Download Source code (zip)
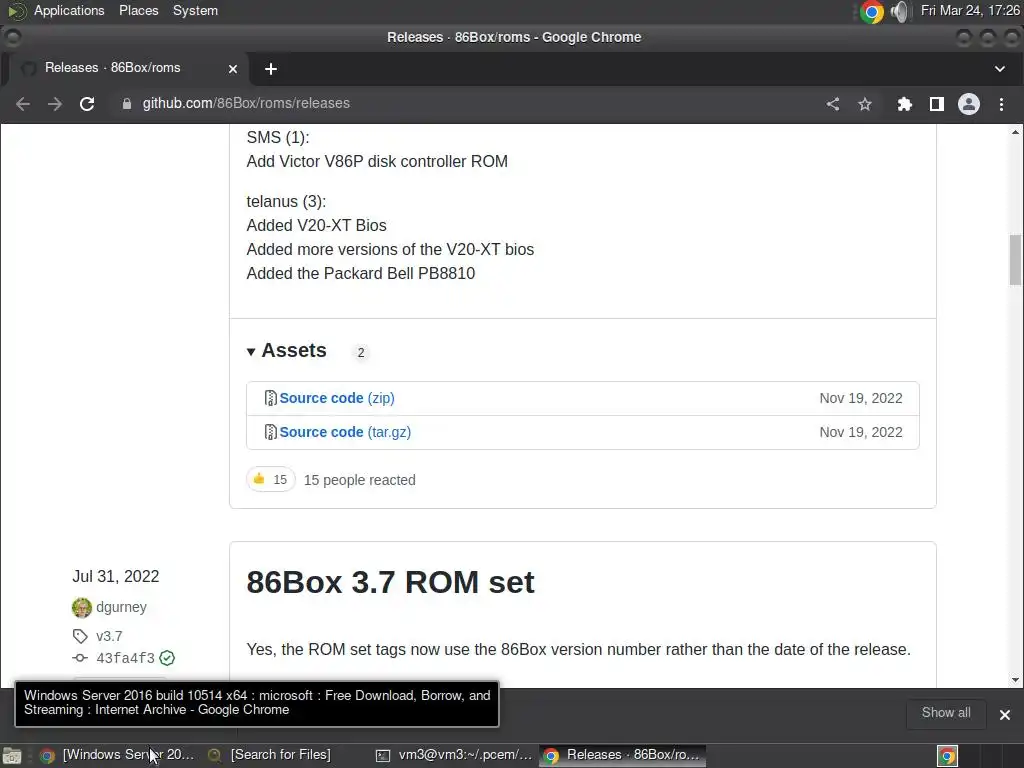 (x=337, y=398)
